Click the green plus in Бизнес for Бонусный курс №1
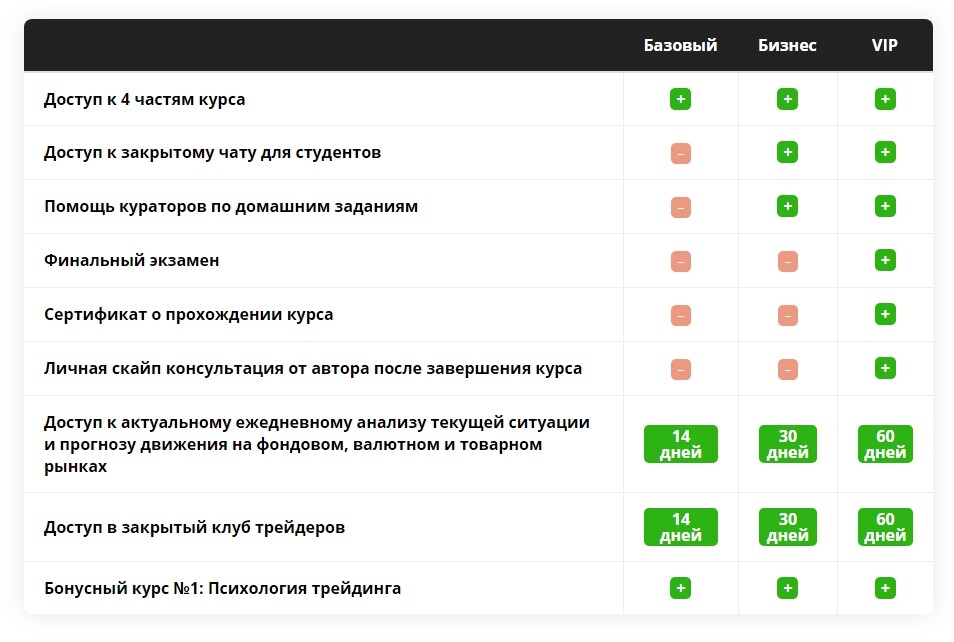This screenshot has height=642, width=954. pyautogui.click(x=787, y=588)
